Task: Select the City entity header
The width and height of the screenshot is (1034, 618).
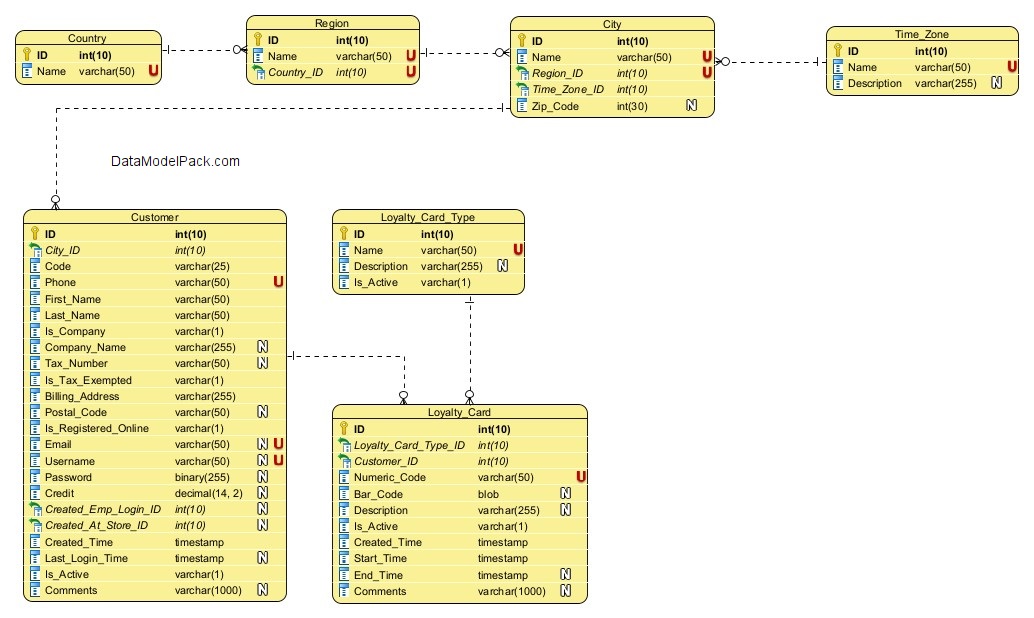Action: pyautogui.click(x=612, y=24)
